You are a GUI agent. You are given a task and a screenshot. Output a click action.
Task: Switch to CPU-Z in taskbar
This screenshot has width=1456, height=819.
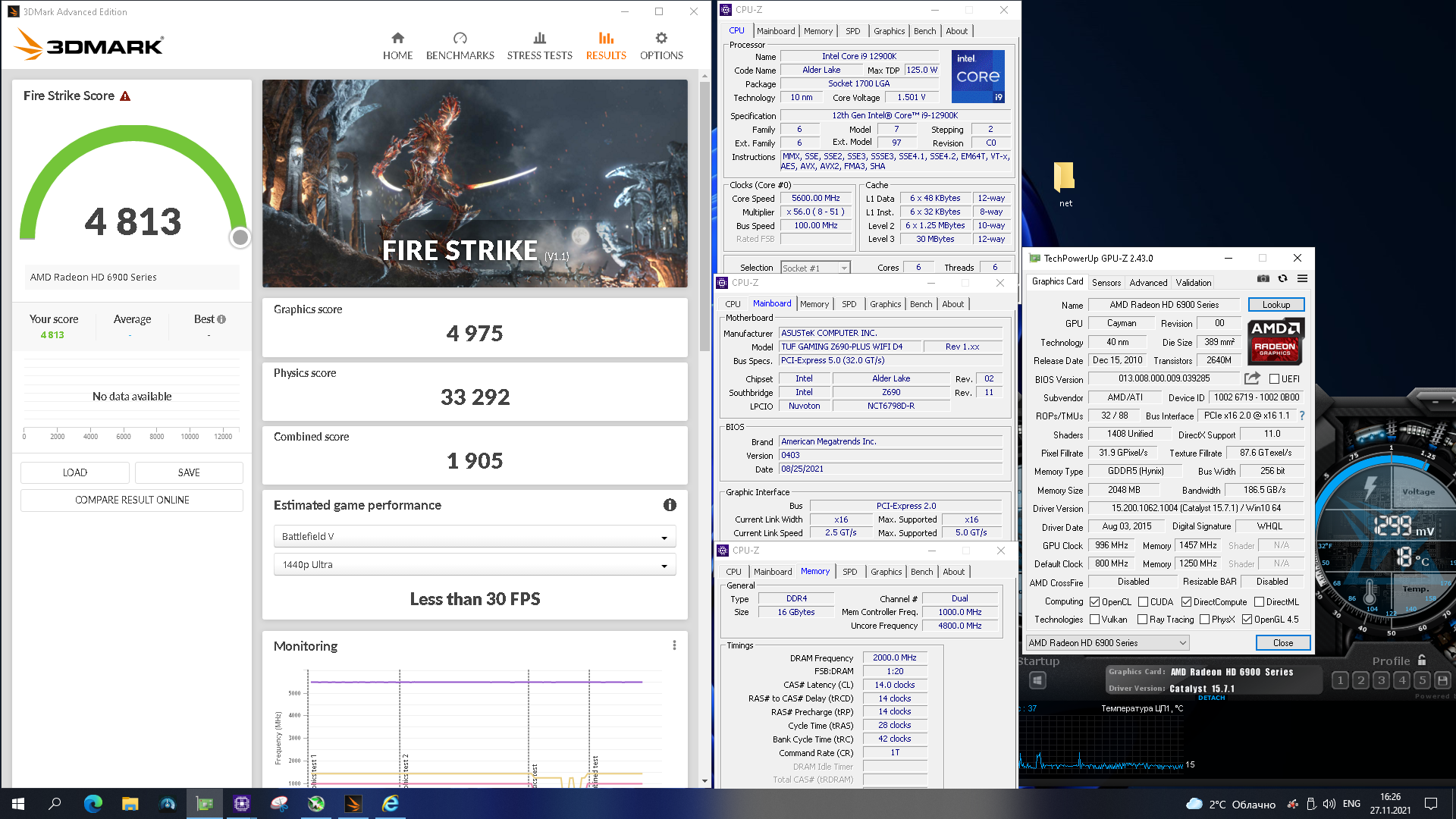coord(242,804)
